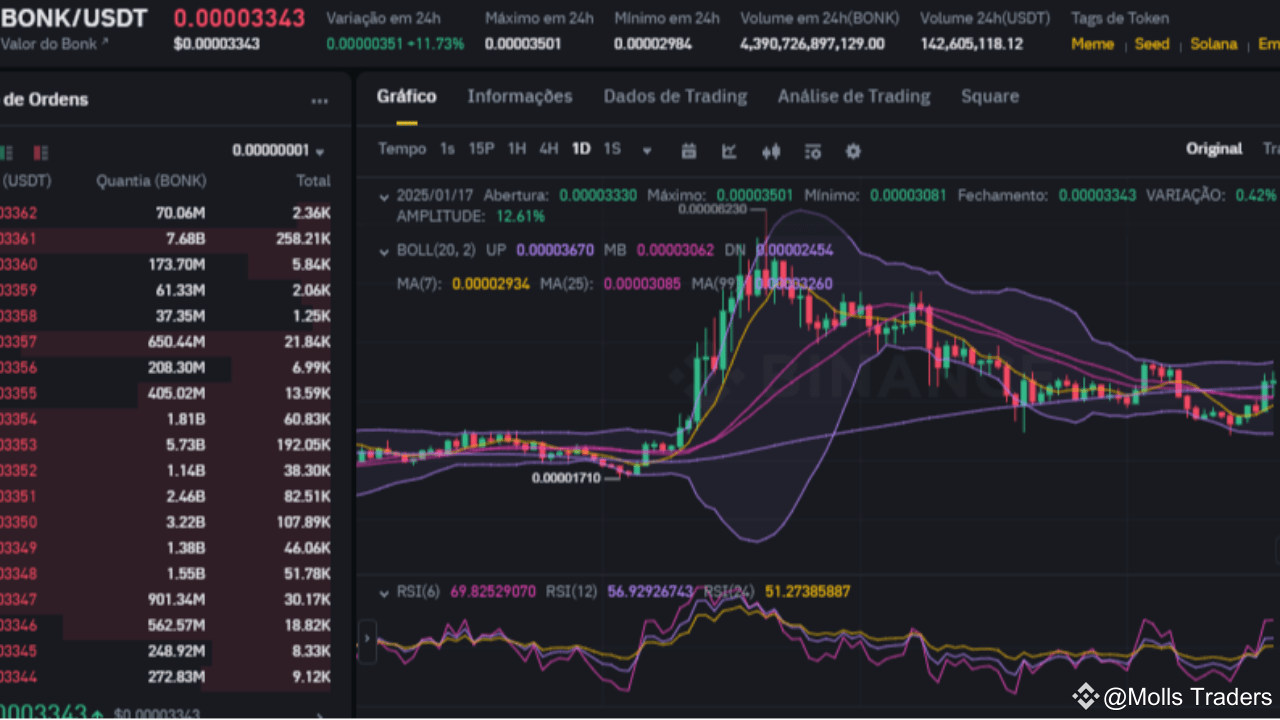Expand the collapsed side panel arrow
This screenshot has height=720, width=1280.
(x=367, y=637)
